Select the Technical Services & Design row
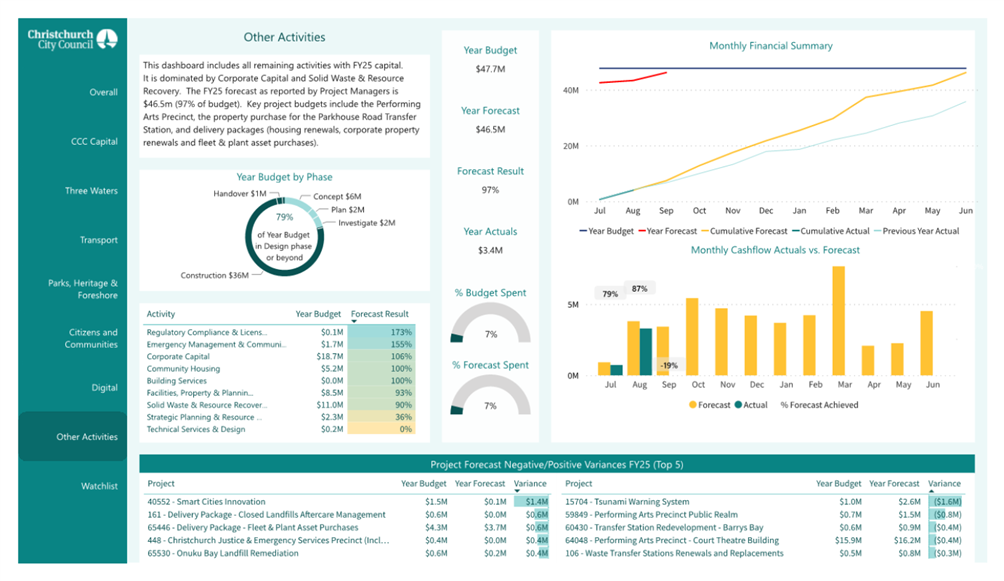Image resolution: width=1004 pixels, height=581 pixels. click(280, 430)
